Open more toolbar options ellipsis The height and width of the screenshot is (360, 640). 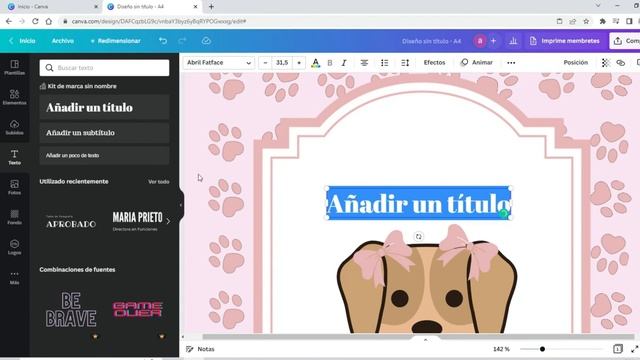pyautogui.click(x=511, y=63)
